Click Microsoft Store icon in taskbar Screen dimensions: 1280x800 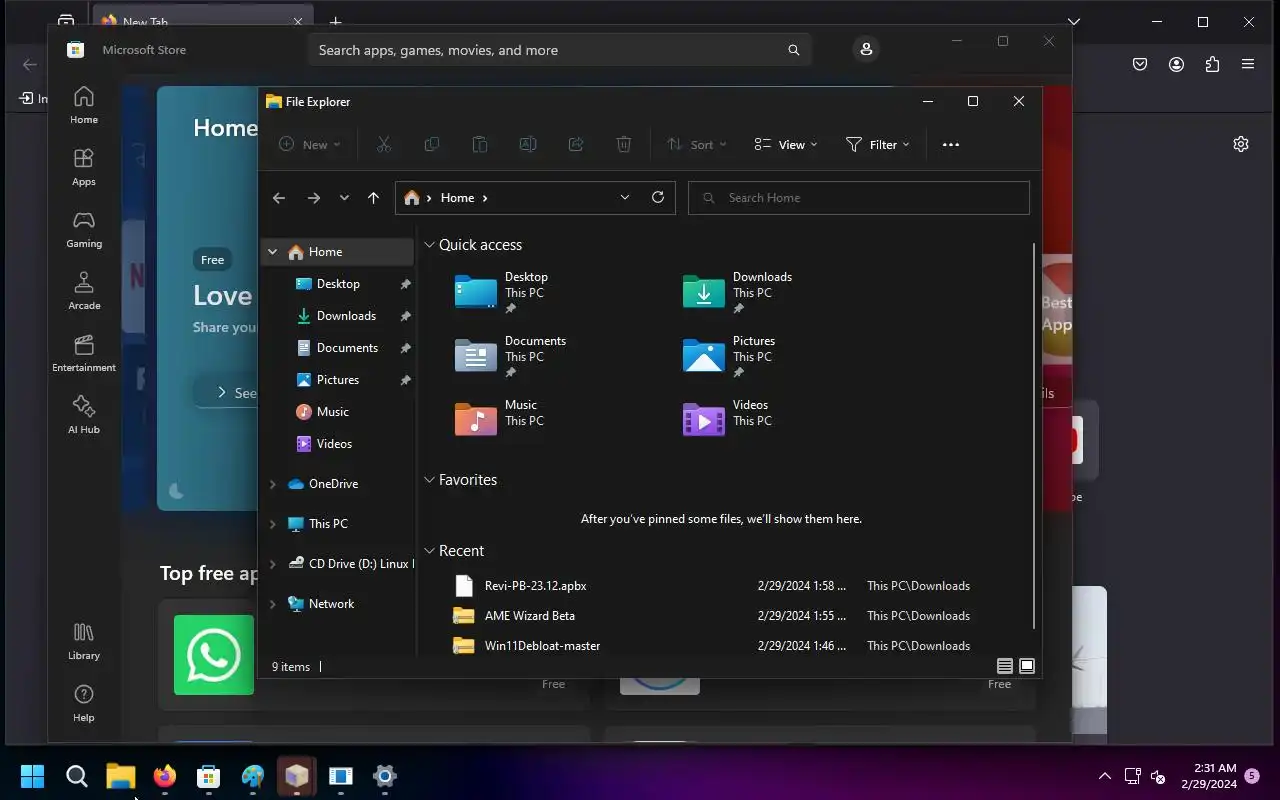tap(209, 776)
